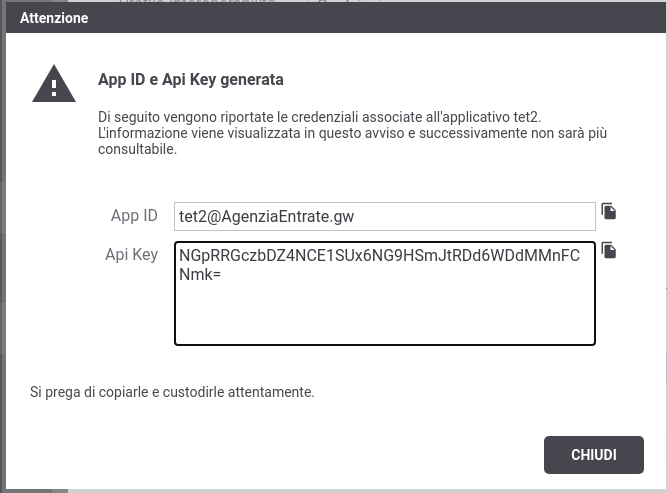
Task: Focus the App ID input field
Action: coord(385,217)
